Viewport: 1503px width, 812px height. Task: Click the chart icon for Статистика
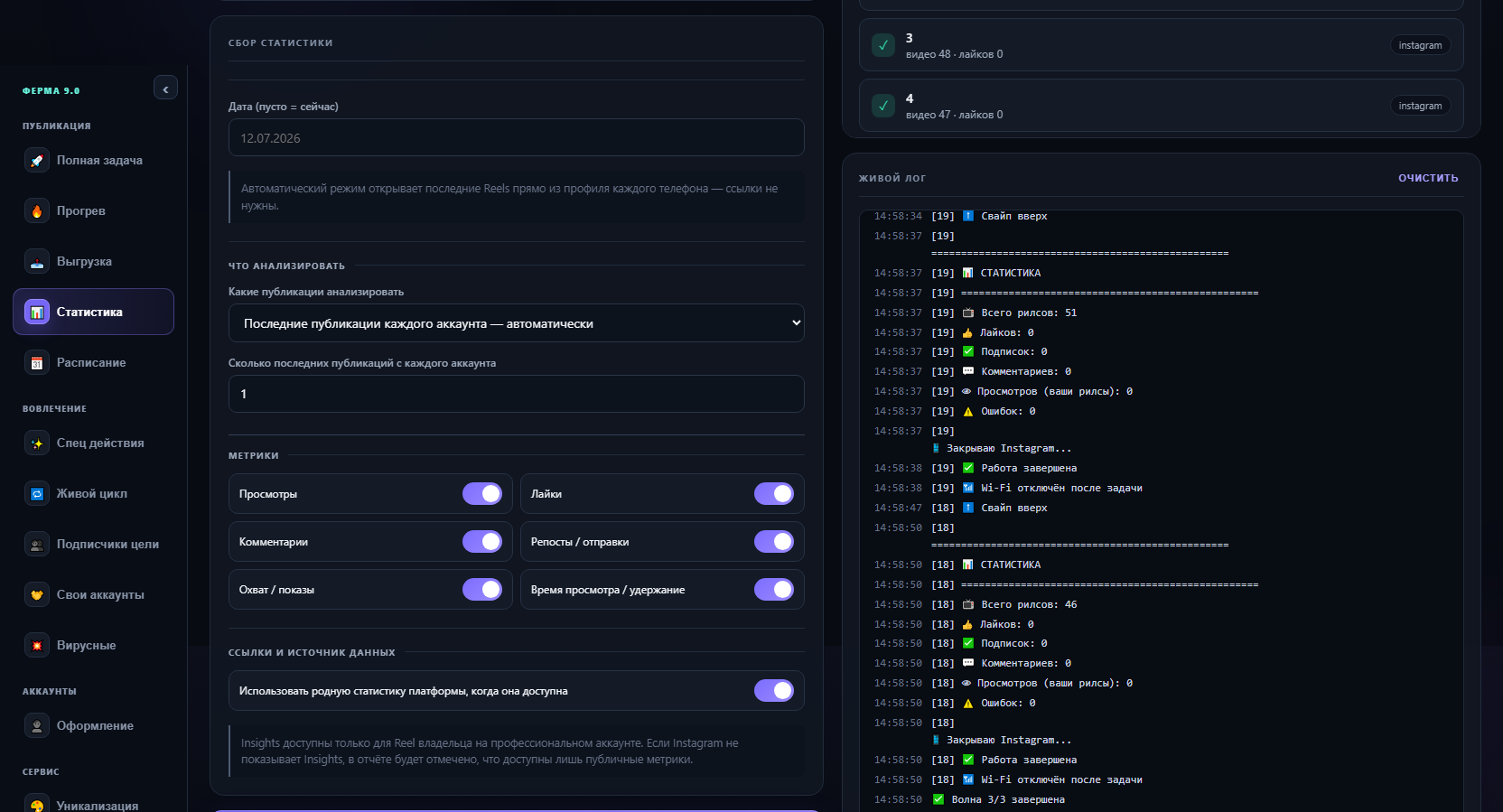point(37,313)
